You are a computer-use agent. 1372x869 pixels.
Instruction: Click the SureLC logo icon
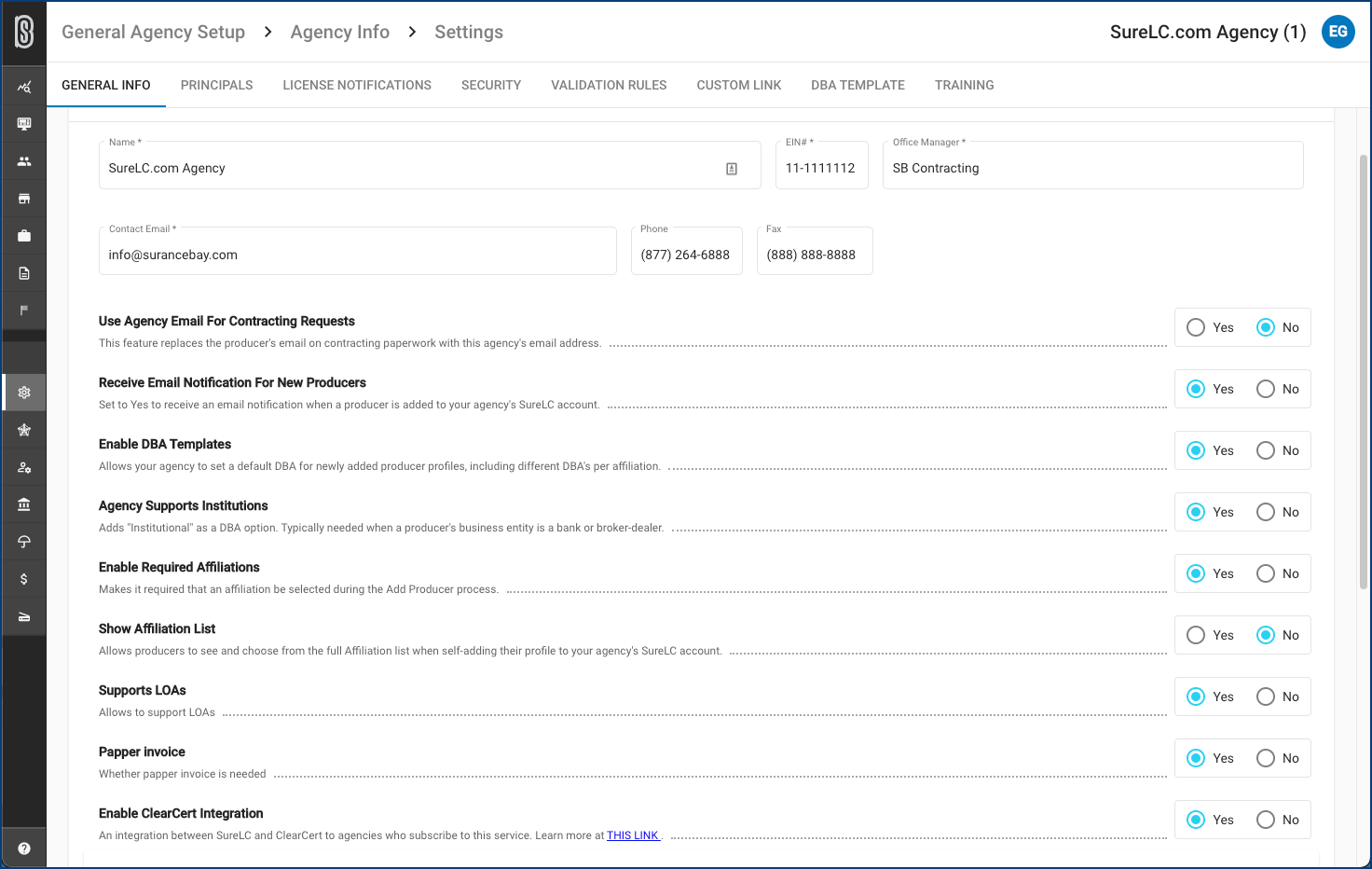point(24,32)
